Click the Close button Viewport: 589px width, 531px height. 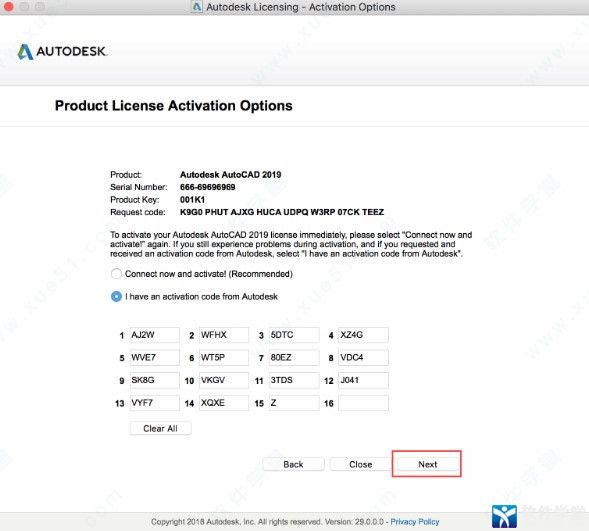tap(361, 464)
